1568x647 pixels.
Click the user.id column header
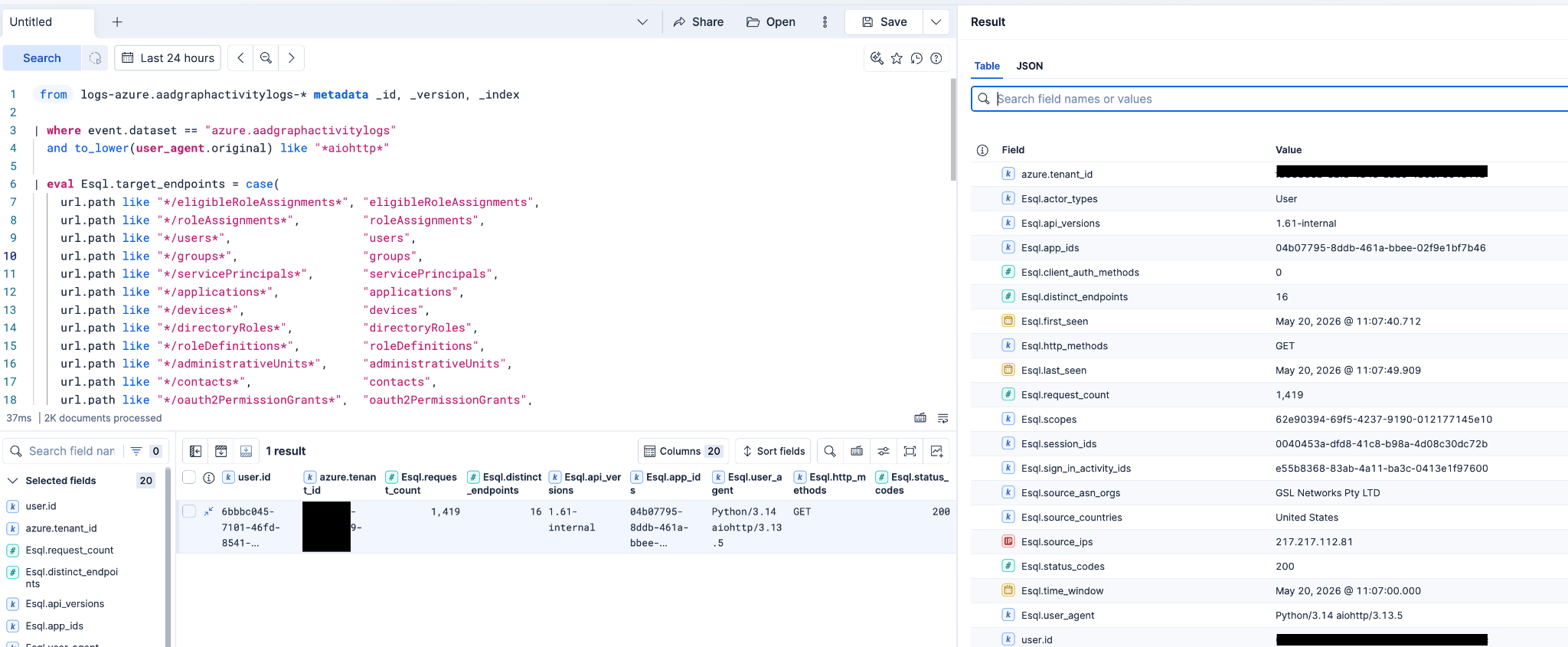point(254,478)
